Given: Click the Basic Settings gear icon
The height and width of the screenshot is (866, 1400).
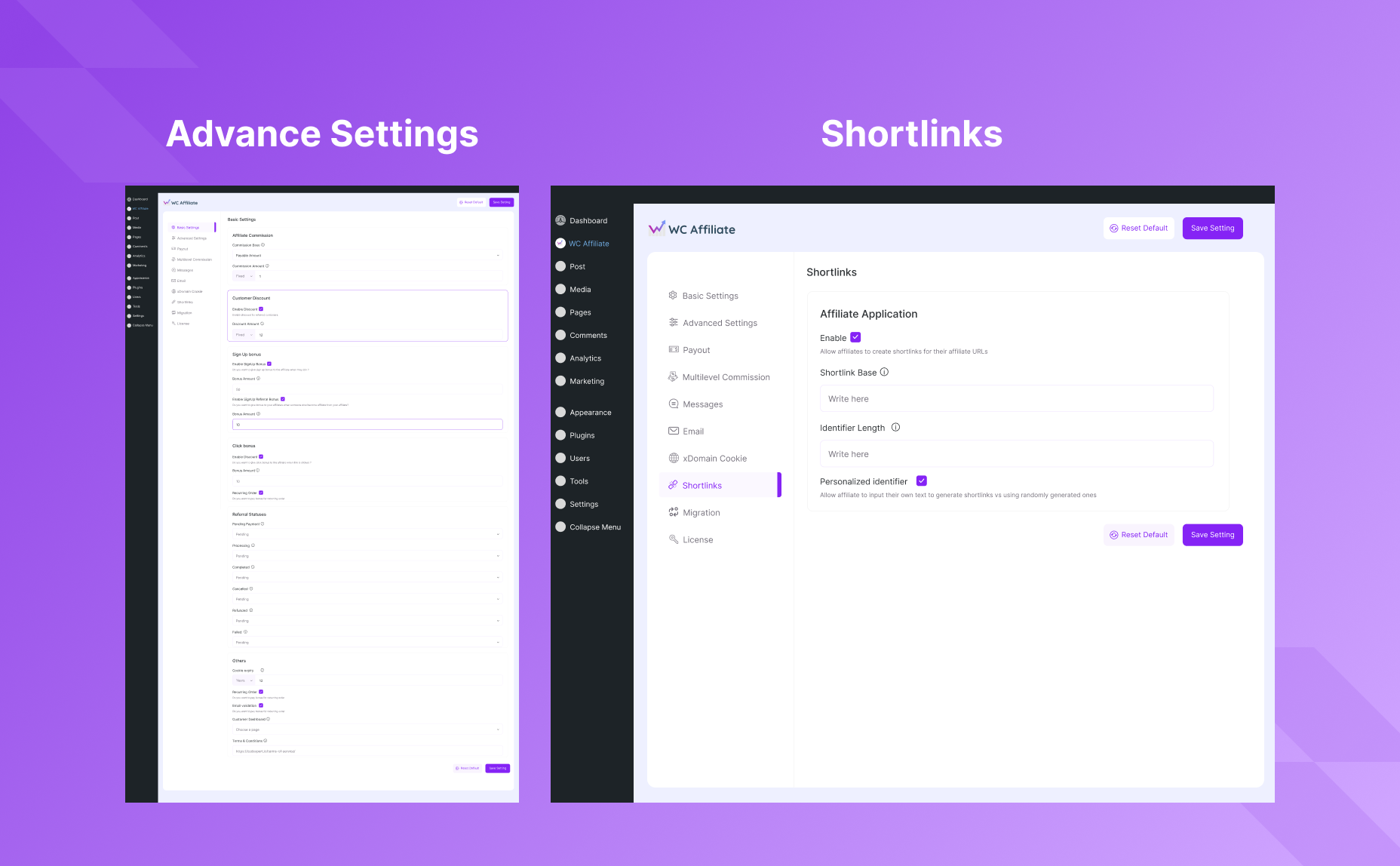Looking at the screenshot, I should click(x=673, y=295).
